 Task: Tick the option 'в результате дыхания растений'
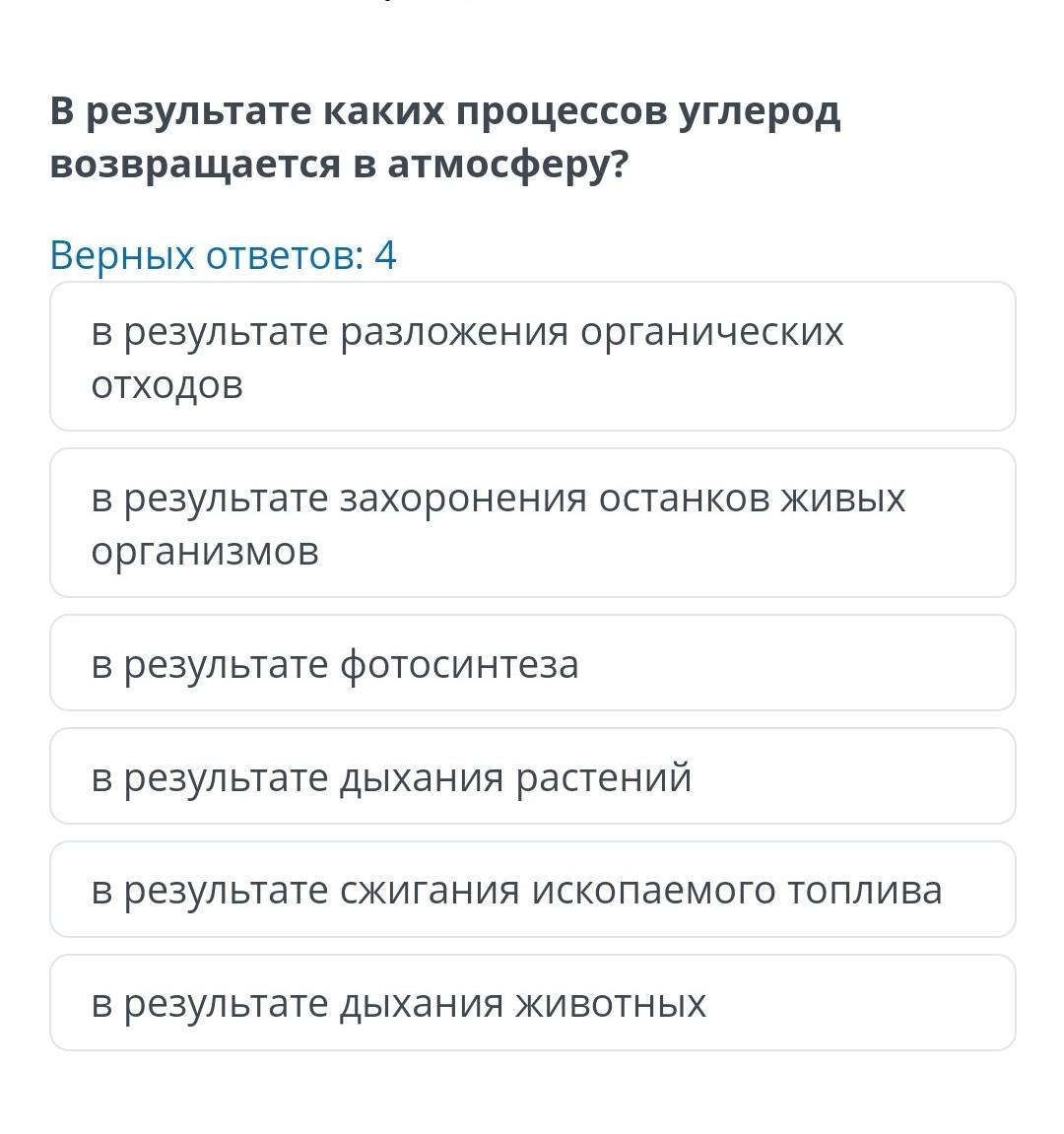[532, 776]
